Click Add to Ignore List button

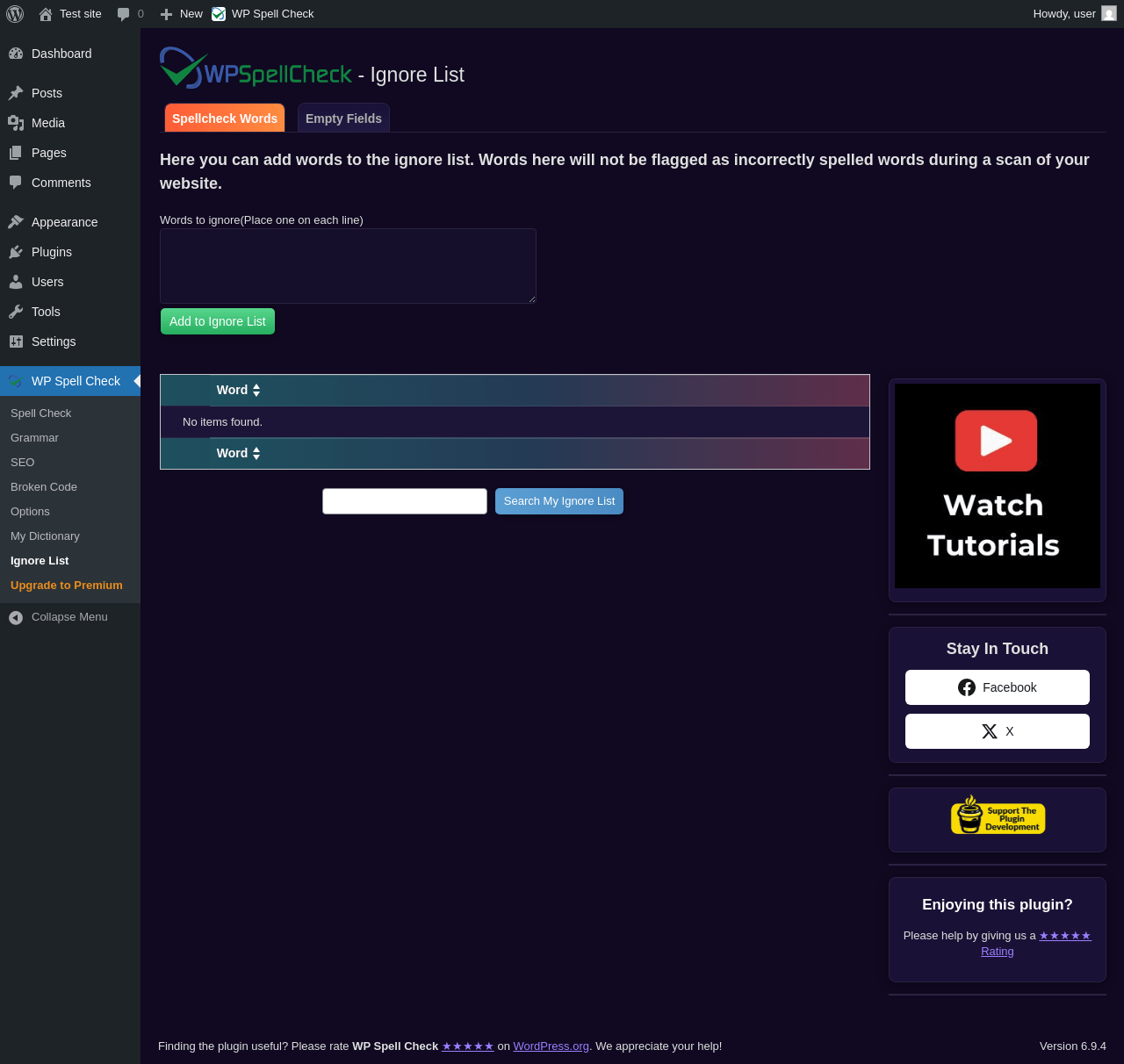218,321
